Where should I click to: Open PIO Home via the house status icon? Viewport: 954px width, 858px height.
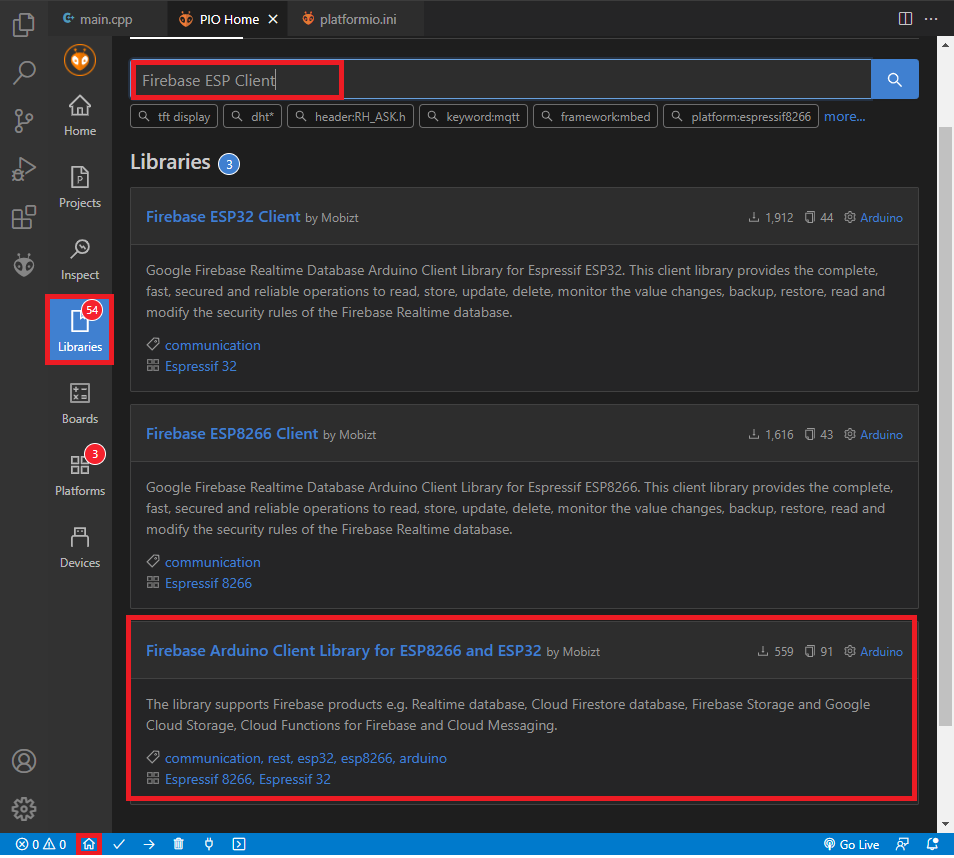pyautogui.click(x=89, y=844)
